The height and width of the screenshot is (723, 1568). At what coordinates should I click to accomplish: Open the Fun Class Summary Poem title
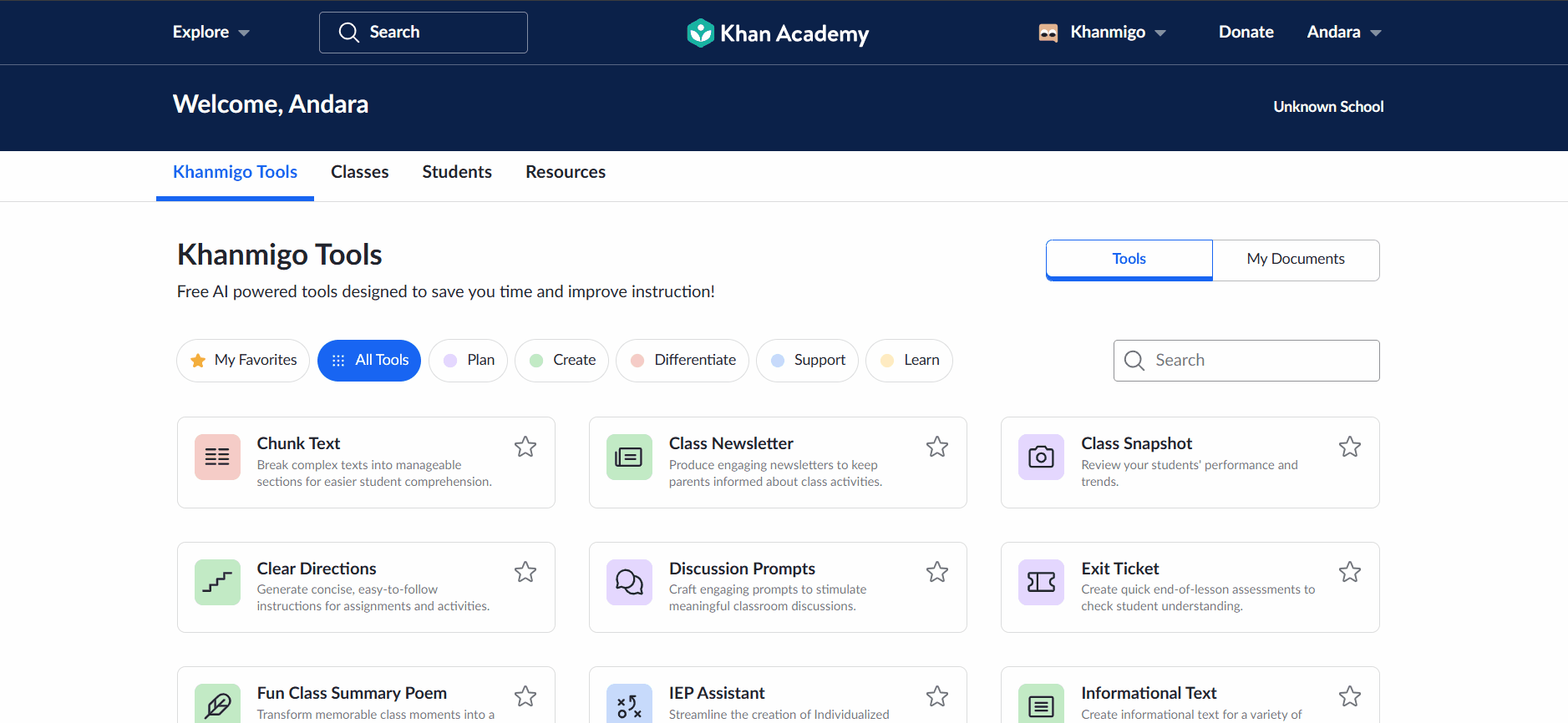[x=352, y=693]
